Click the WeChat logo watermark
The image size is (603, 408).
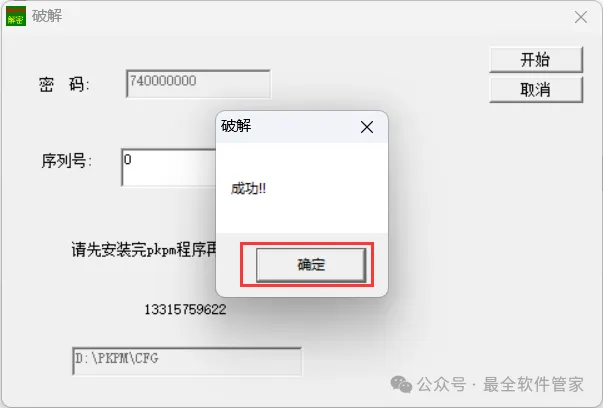tap(401, 385)
